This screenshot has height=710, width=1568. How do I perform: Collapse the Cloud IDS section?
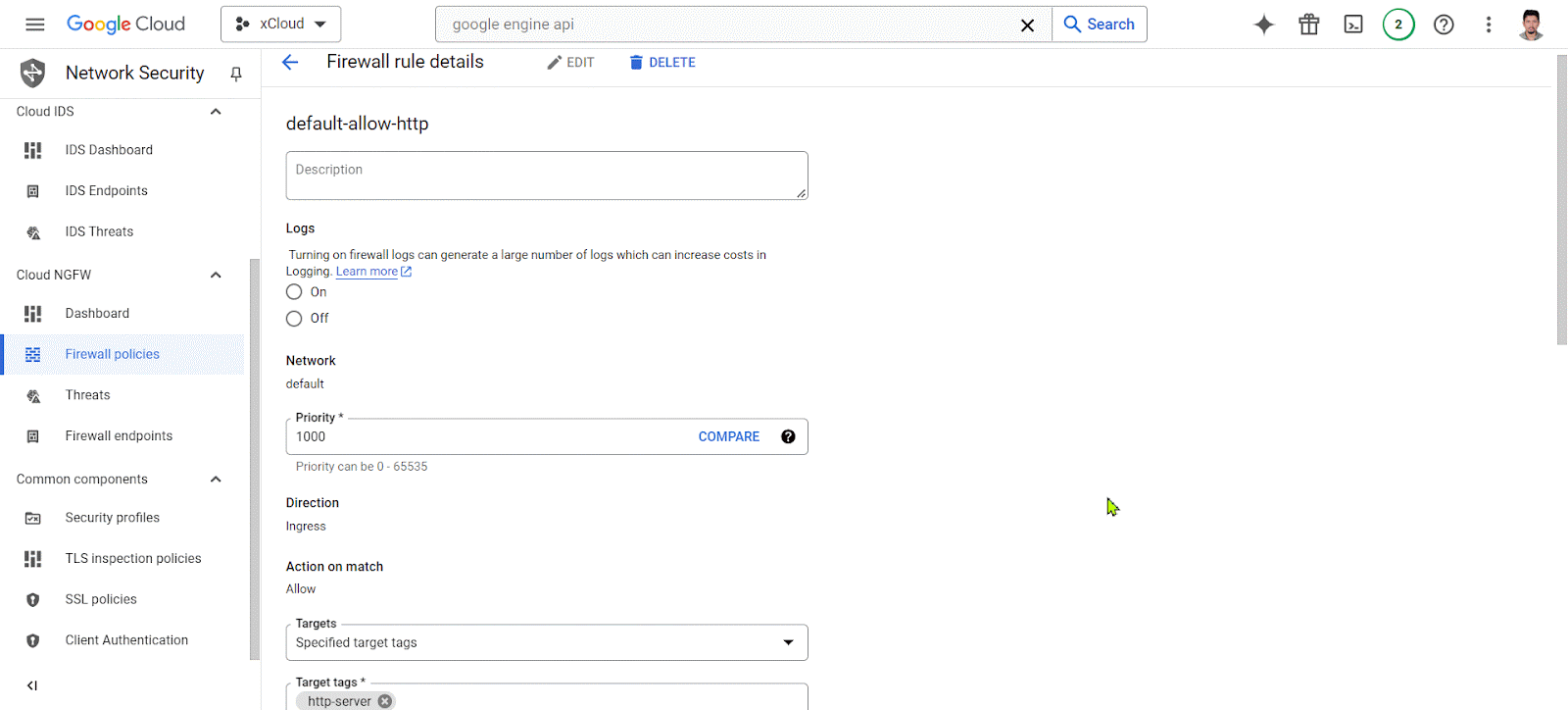click(x=216, y=111)
